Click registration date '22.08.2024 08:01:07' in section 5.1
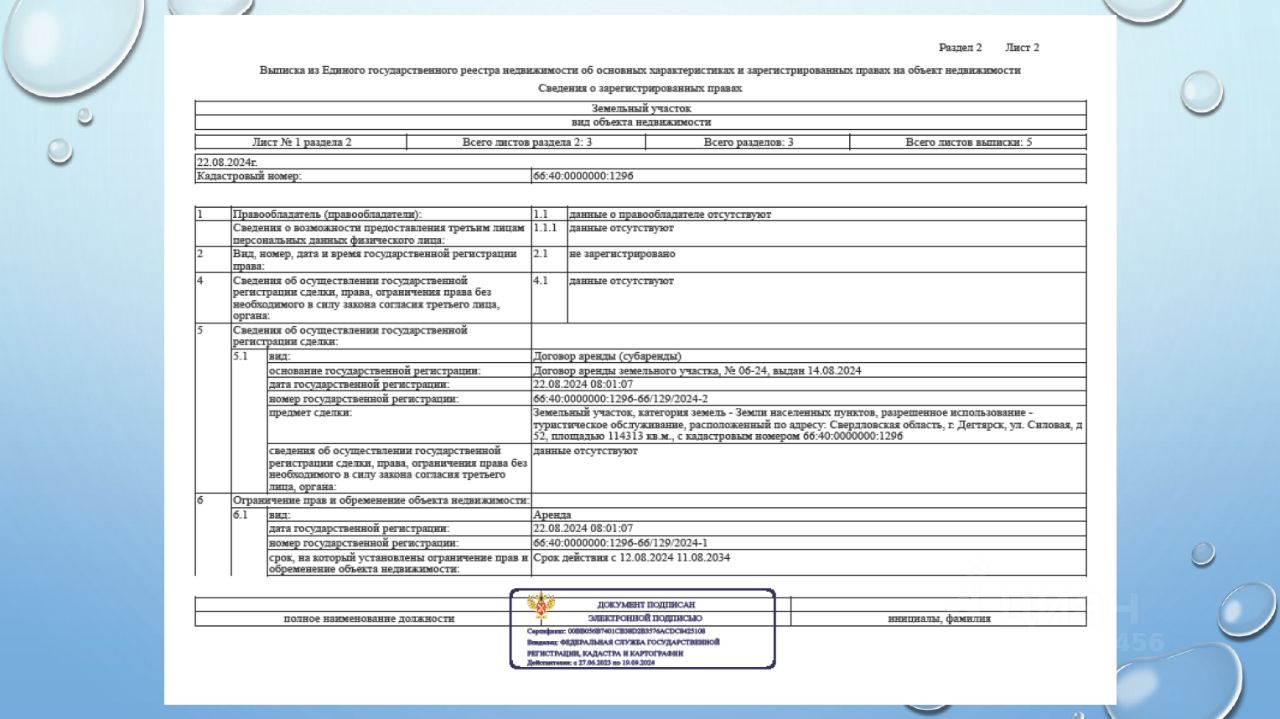1280x719 pixels. tap(583, 384)
